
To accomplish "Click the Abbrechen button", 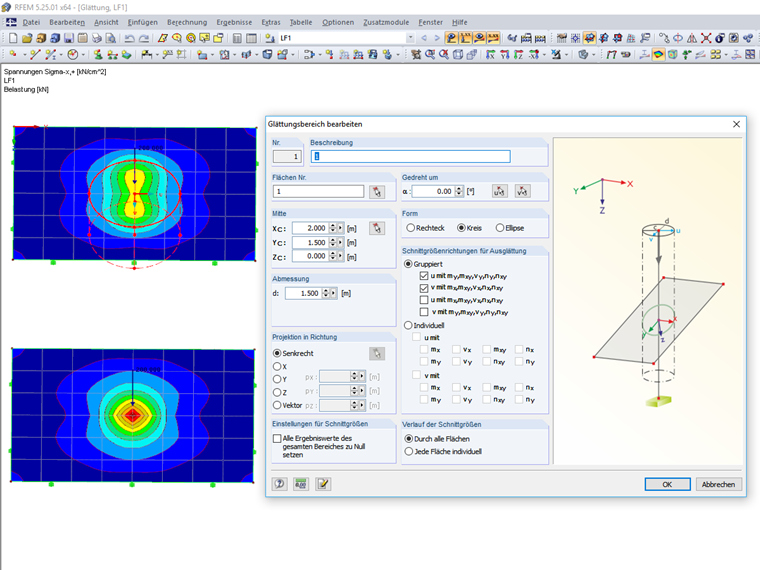I will point(718,484).
